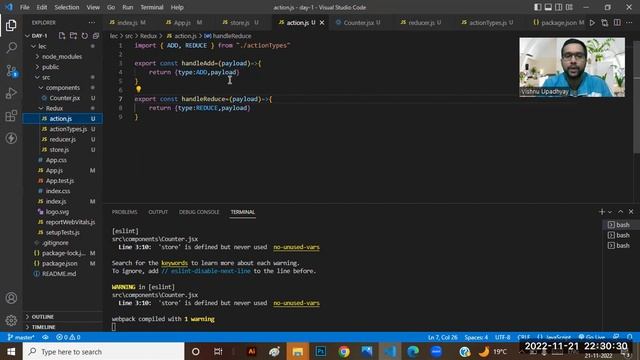640x360 pixels.
Task: Switch to the reducer.js editor tab
Action: click(422, 23)
